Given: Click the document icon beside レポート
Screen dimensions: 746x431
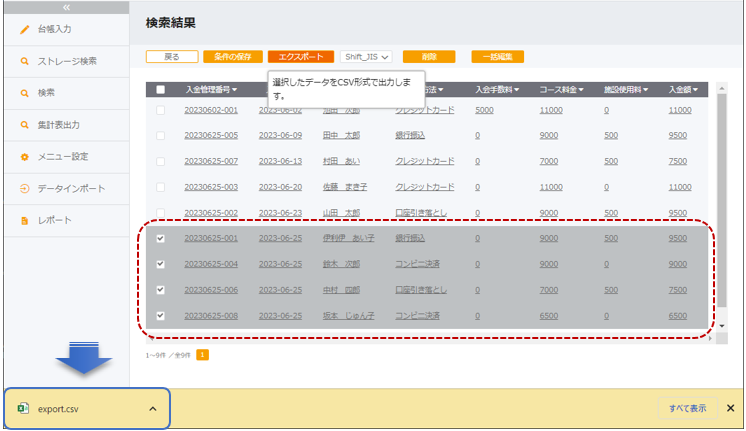Looking at the screenshot, I should click(24, 221).
